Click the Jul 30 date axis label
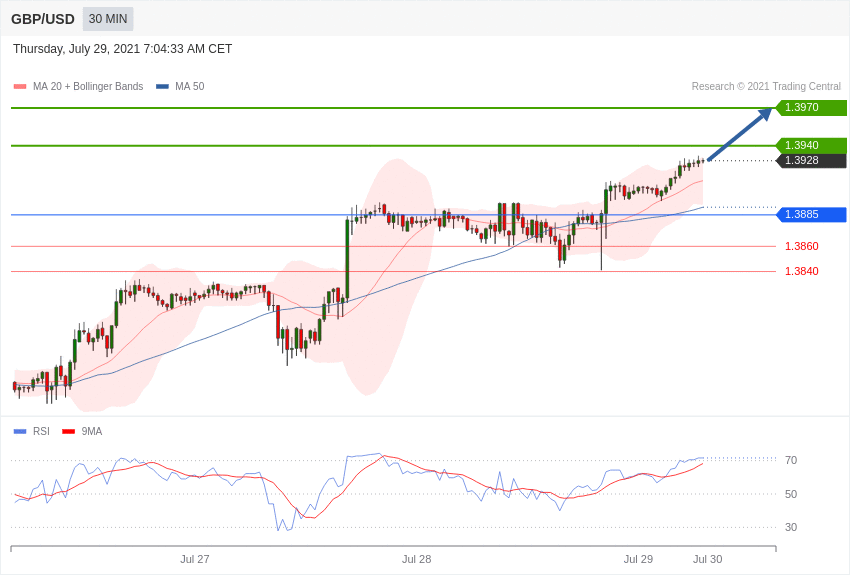The image size is (850, 576). pos(707,559)
